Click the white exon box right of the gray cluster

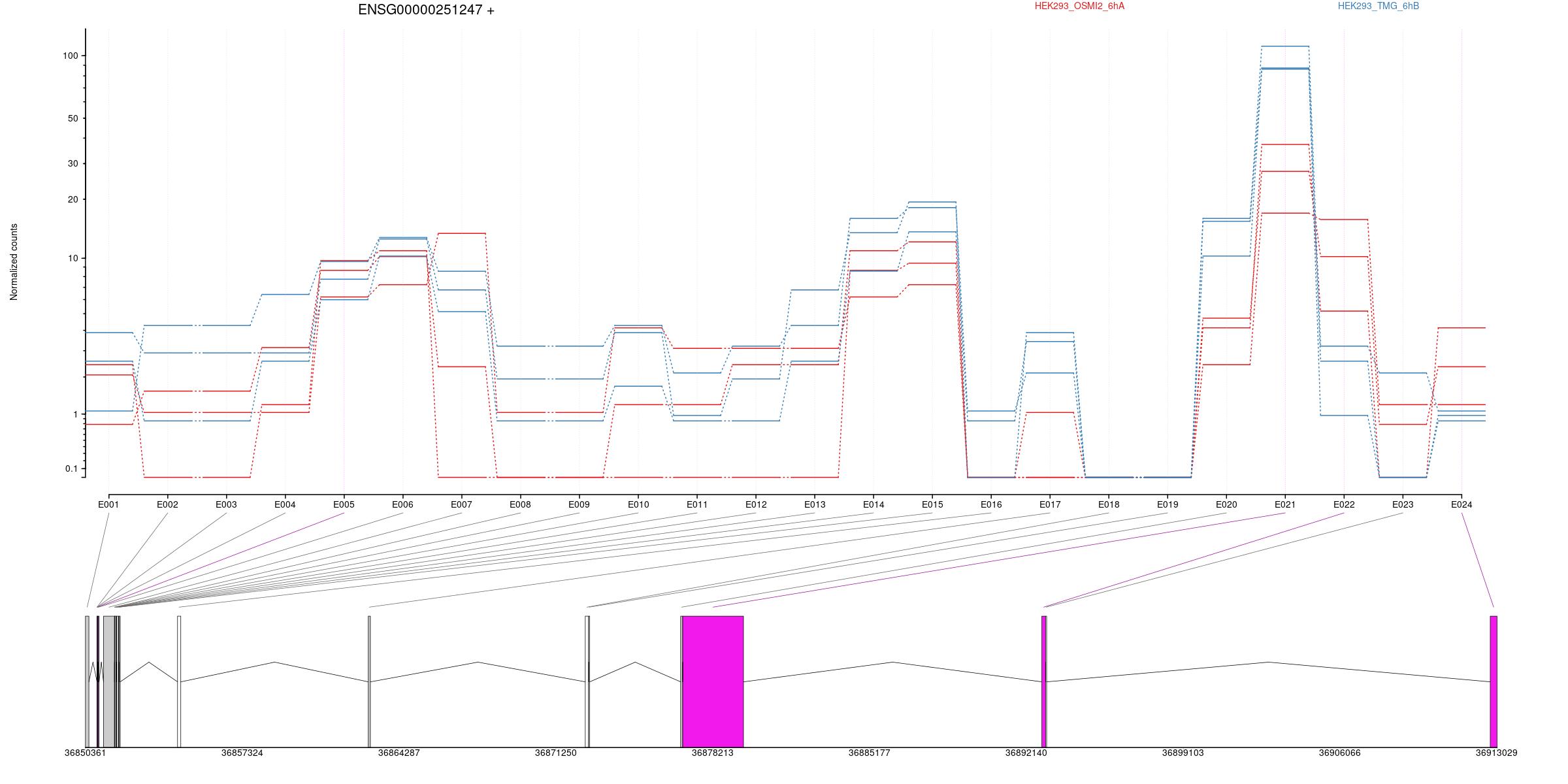(x=179, y=681)
